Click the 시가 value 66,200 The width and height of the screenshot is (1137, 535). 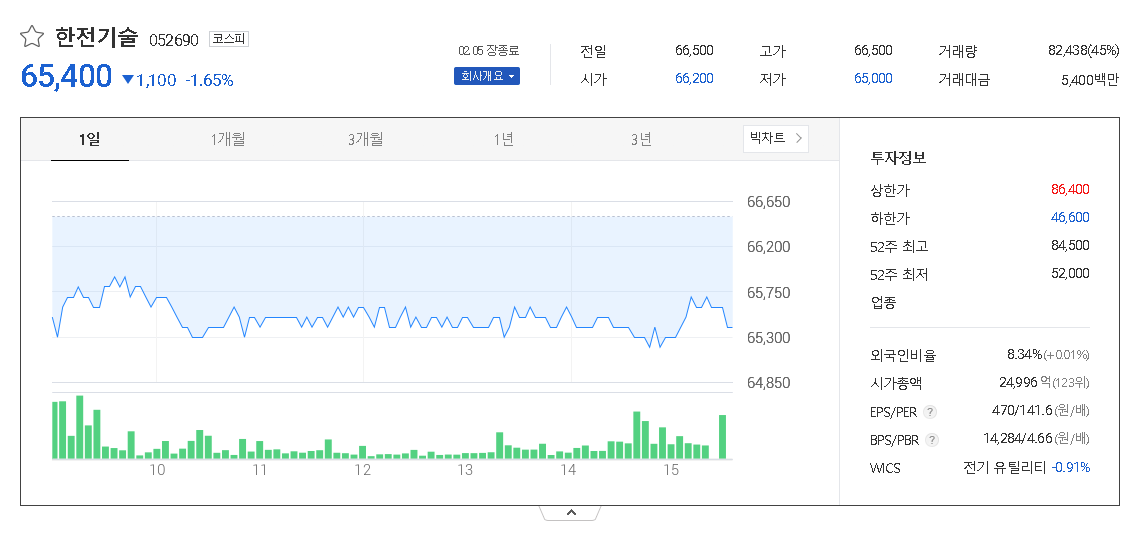(694, 78)
